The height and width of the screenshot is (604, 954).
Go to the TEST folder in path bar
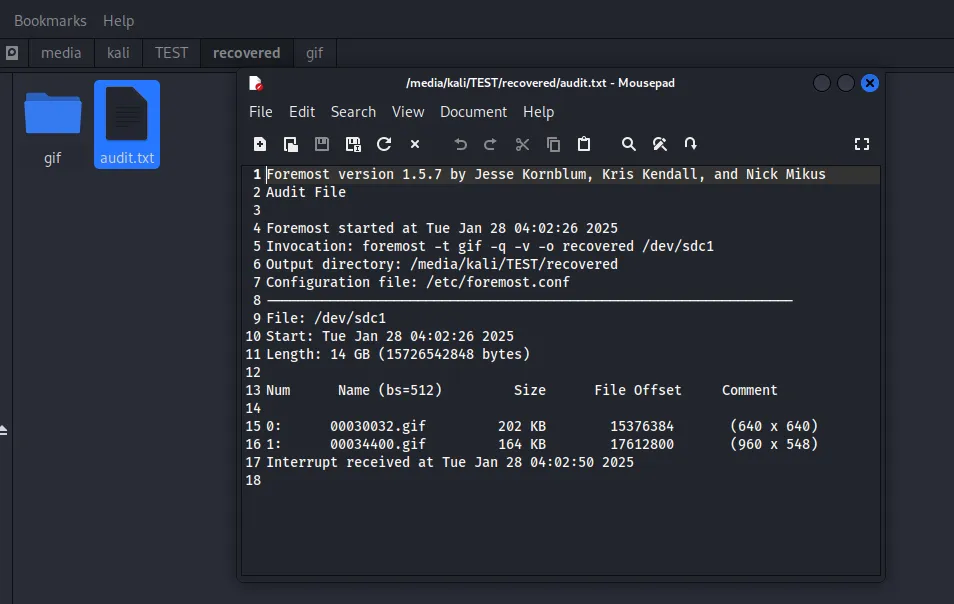pos(171,53)
